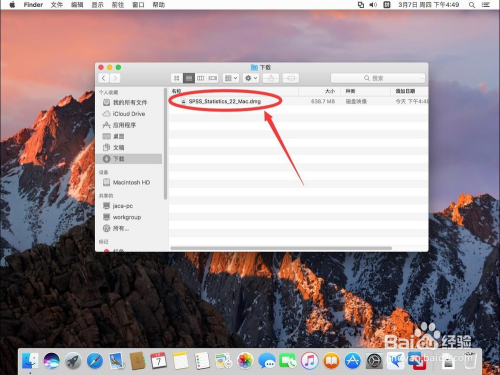
Task: Click the 638.7 MB size cell
Action: tap(323, 101)
